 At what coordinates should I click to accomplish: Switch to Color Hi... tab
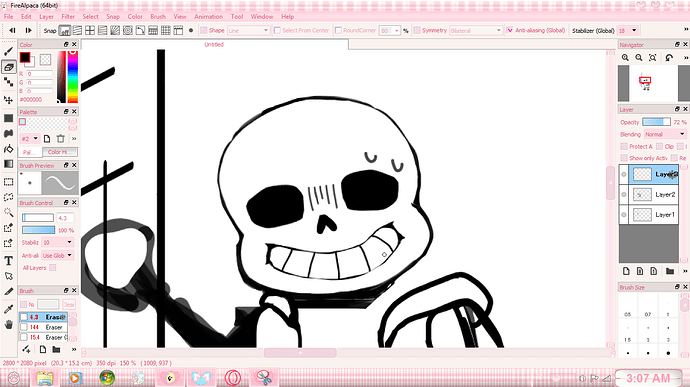(x=60, y=152)
